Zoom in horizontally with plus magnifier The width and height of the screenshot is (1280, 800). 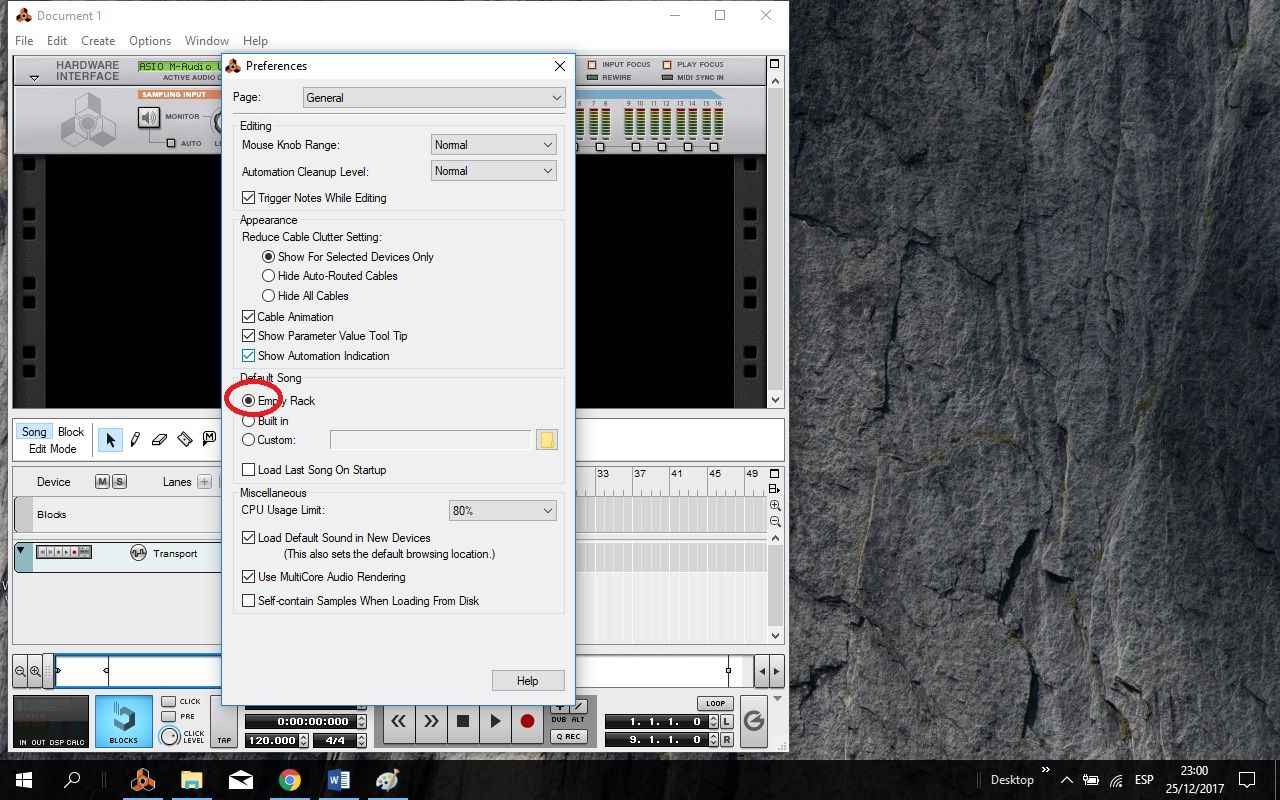[x=35, y=671]
